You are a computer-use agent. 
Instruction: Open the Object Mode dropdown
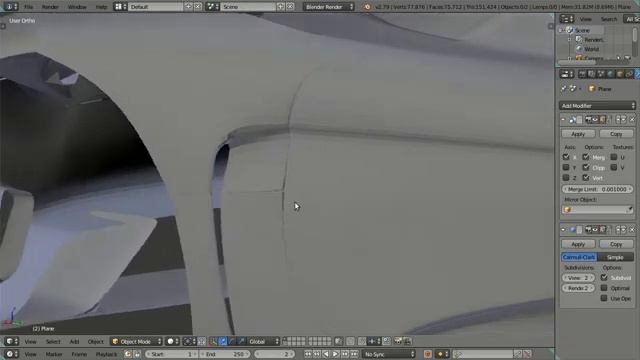click(x=136, y=342)
